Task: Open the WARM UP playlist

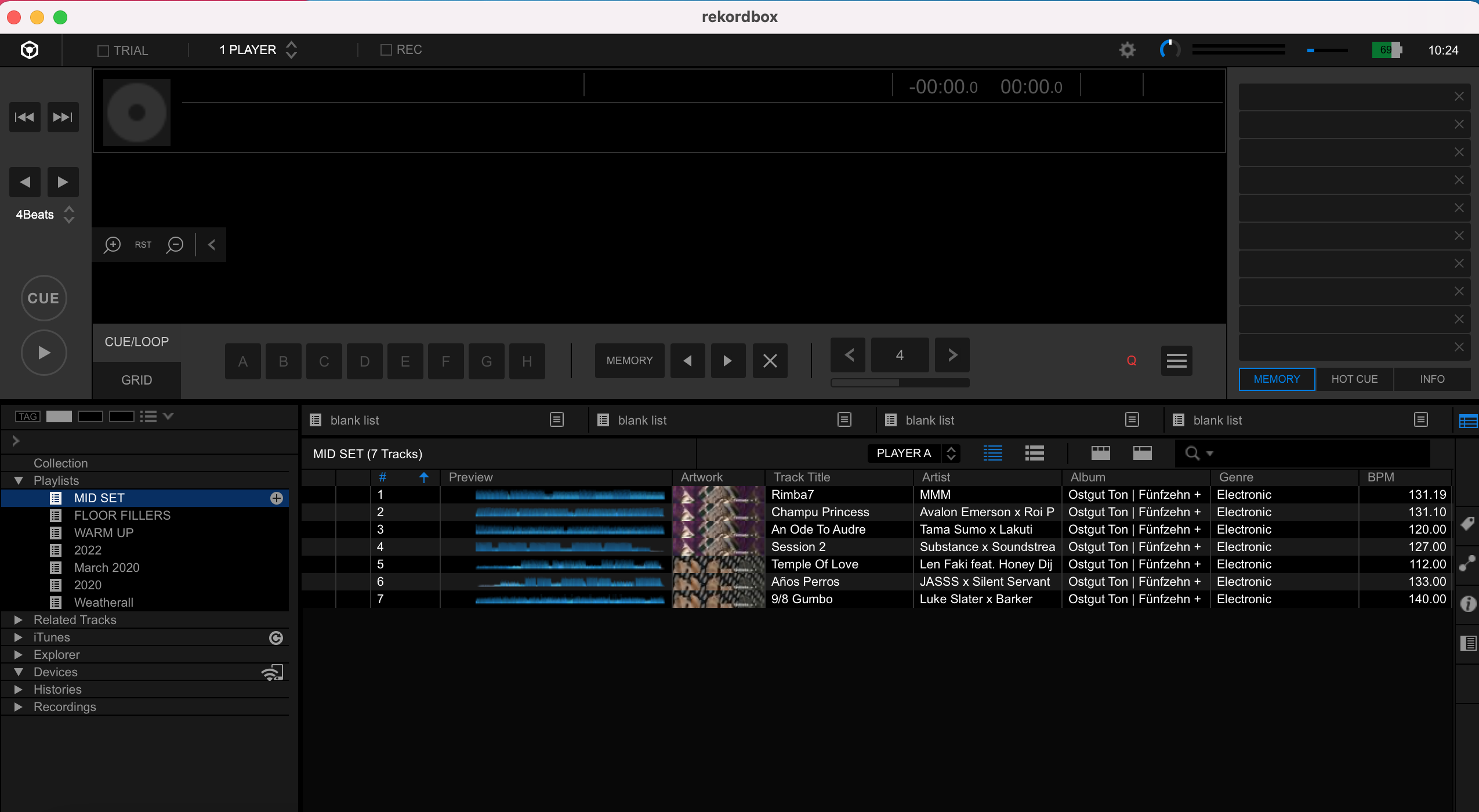Action: click(104, 532)
